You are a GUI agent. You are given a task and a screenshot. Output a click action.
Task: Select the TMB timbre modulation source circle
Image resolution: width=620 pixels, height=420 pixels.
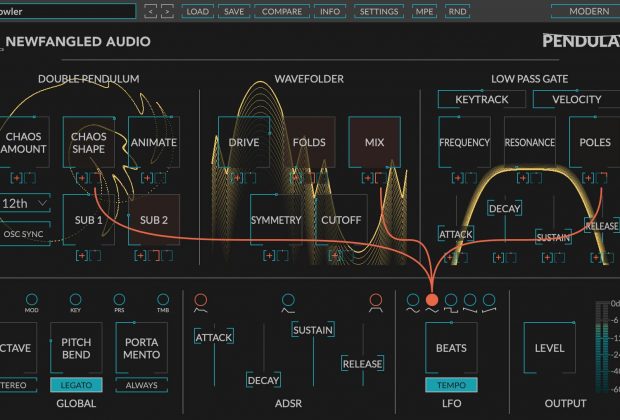163,299
